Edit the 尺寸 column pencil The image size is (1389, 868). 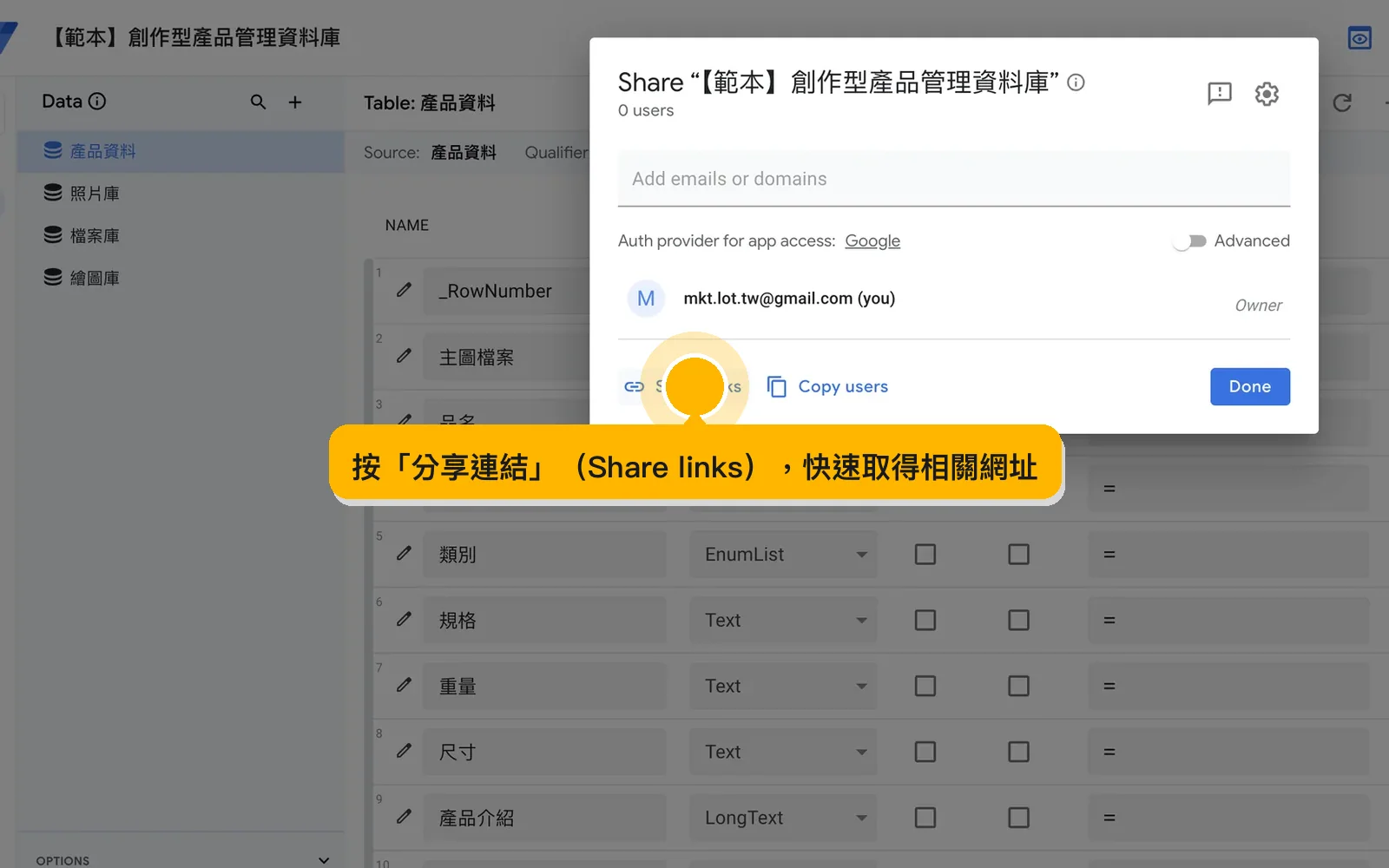point(404,751)
